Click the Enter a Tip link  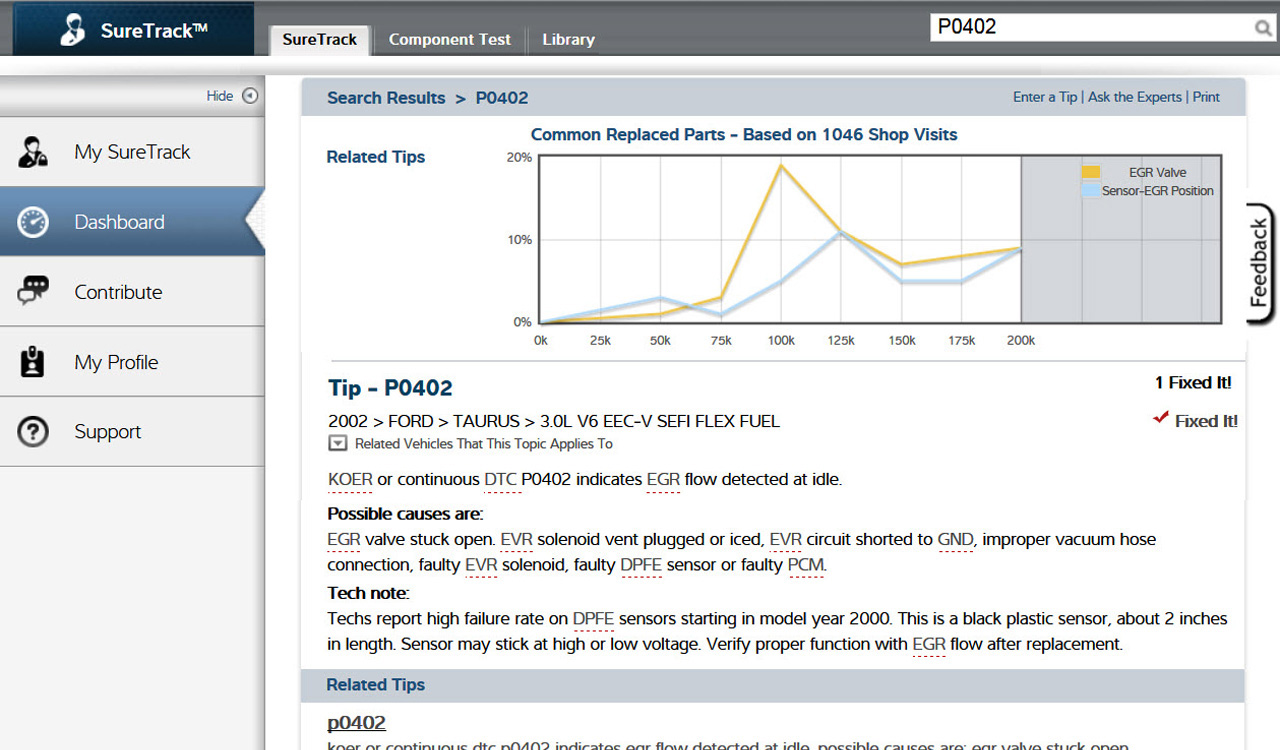pos(1045,97)
